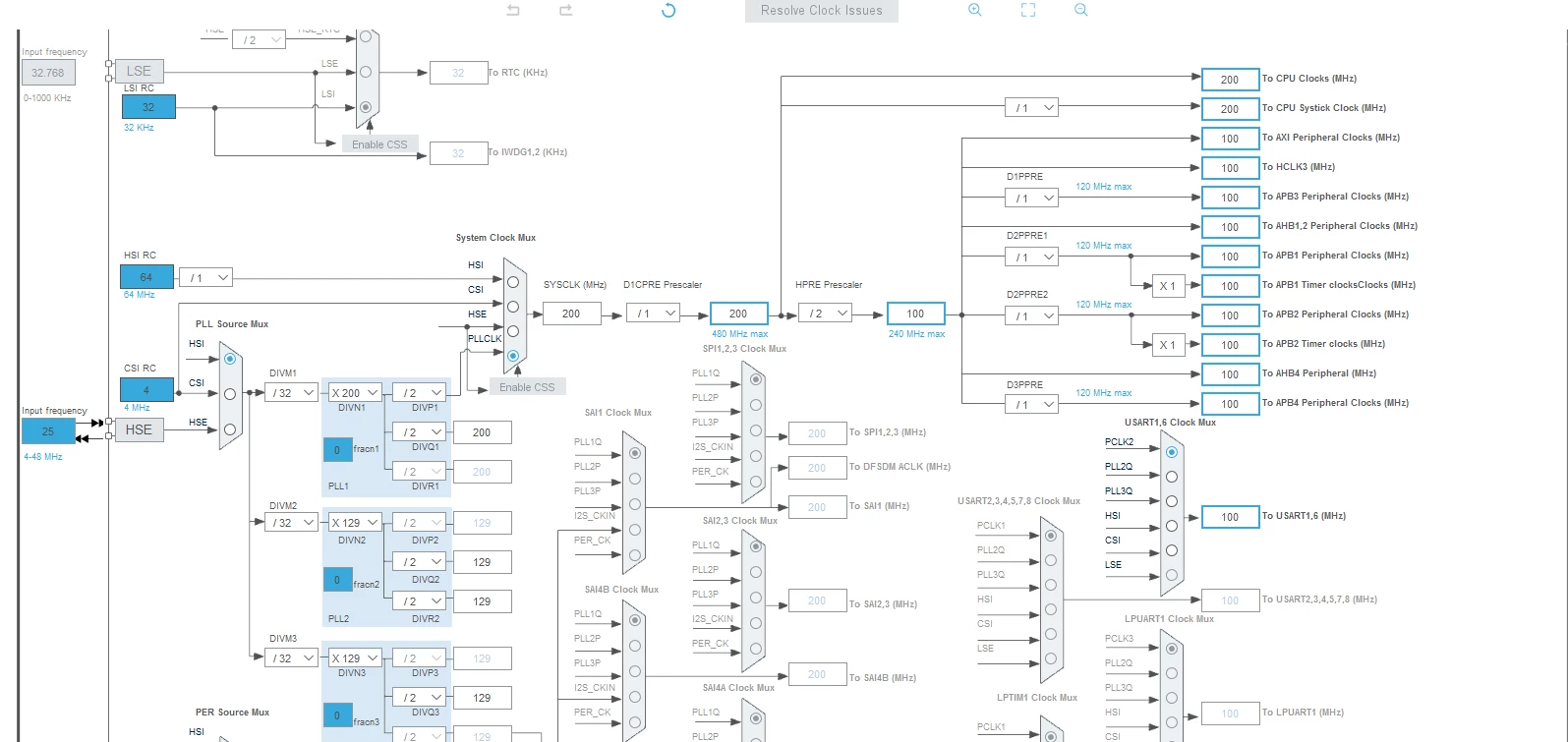Image resolution: width=1568 pixels, height=742 pixels.
Task: Click the undo arrow icon
Action: pyautogui.click(x=513, y=10)
